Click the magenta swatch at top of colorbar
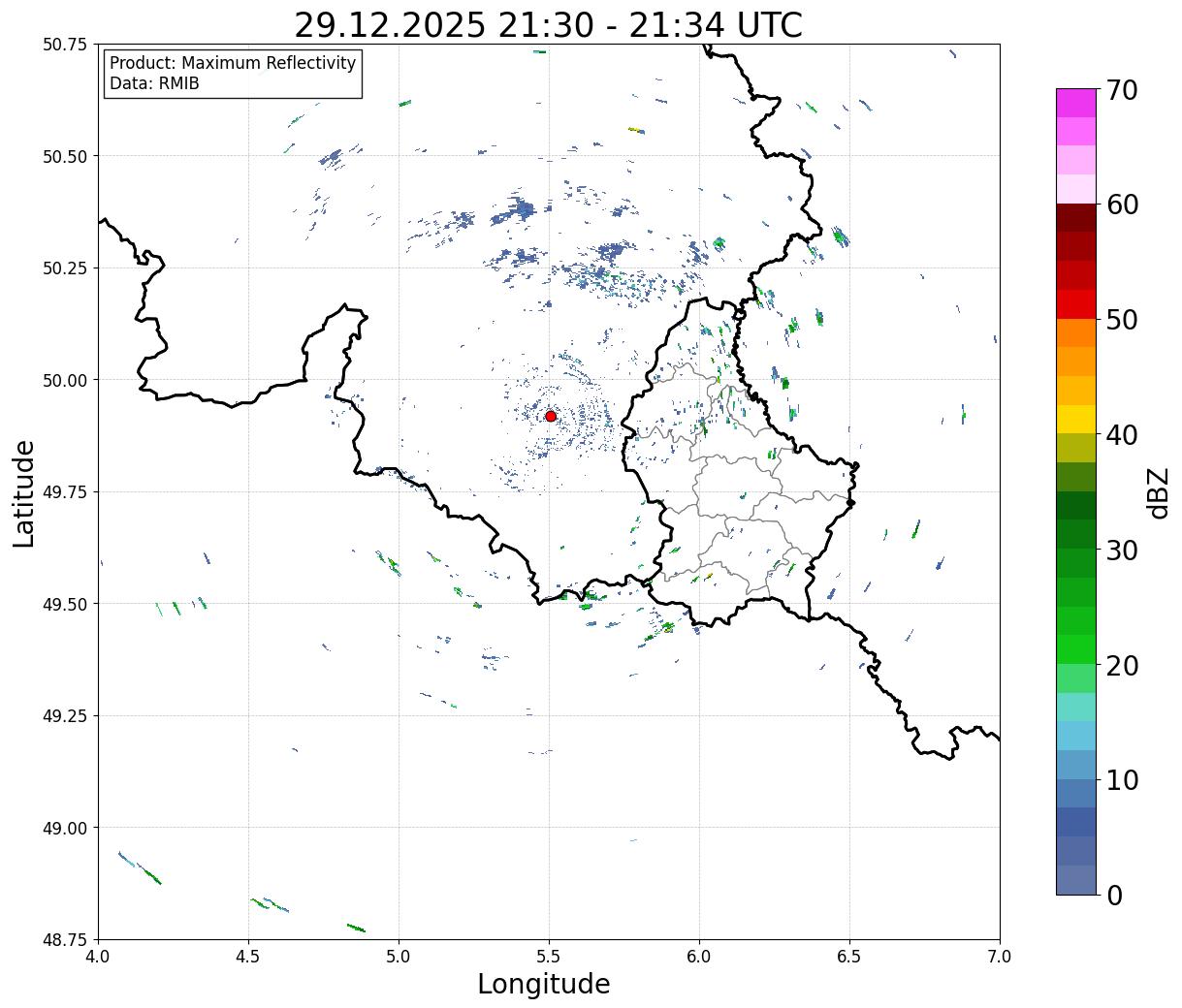1182x1008 pixels. [1076, 103]
